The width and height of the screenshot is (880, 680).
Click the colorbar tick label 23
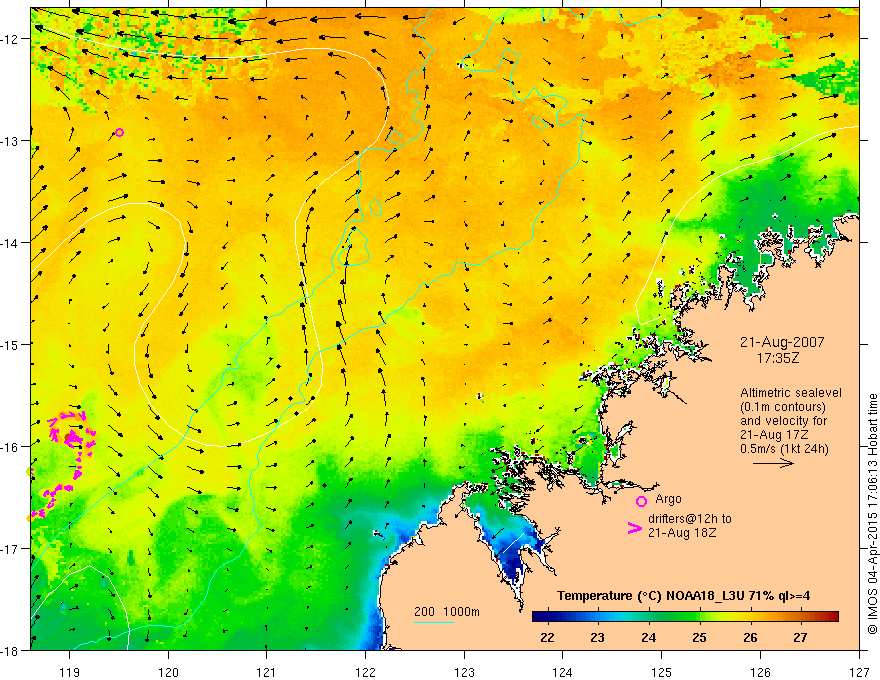[598, 637]
